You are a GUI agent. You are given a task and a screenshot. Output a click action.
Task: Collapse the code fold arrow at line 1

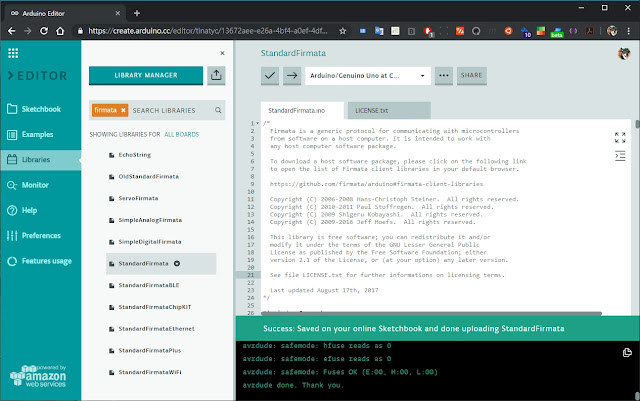tap(258, 123)
